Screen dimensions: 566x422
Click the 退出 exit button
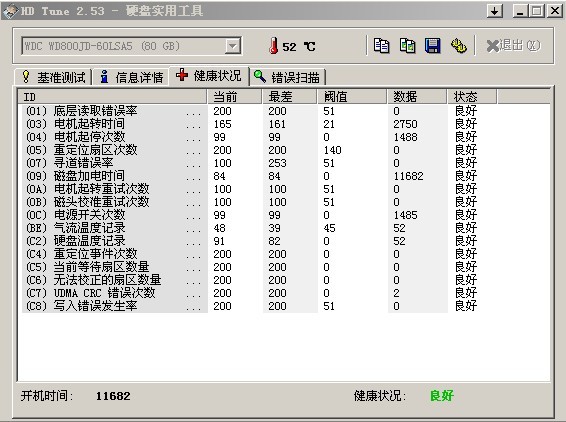513,46
